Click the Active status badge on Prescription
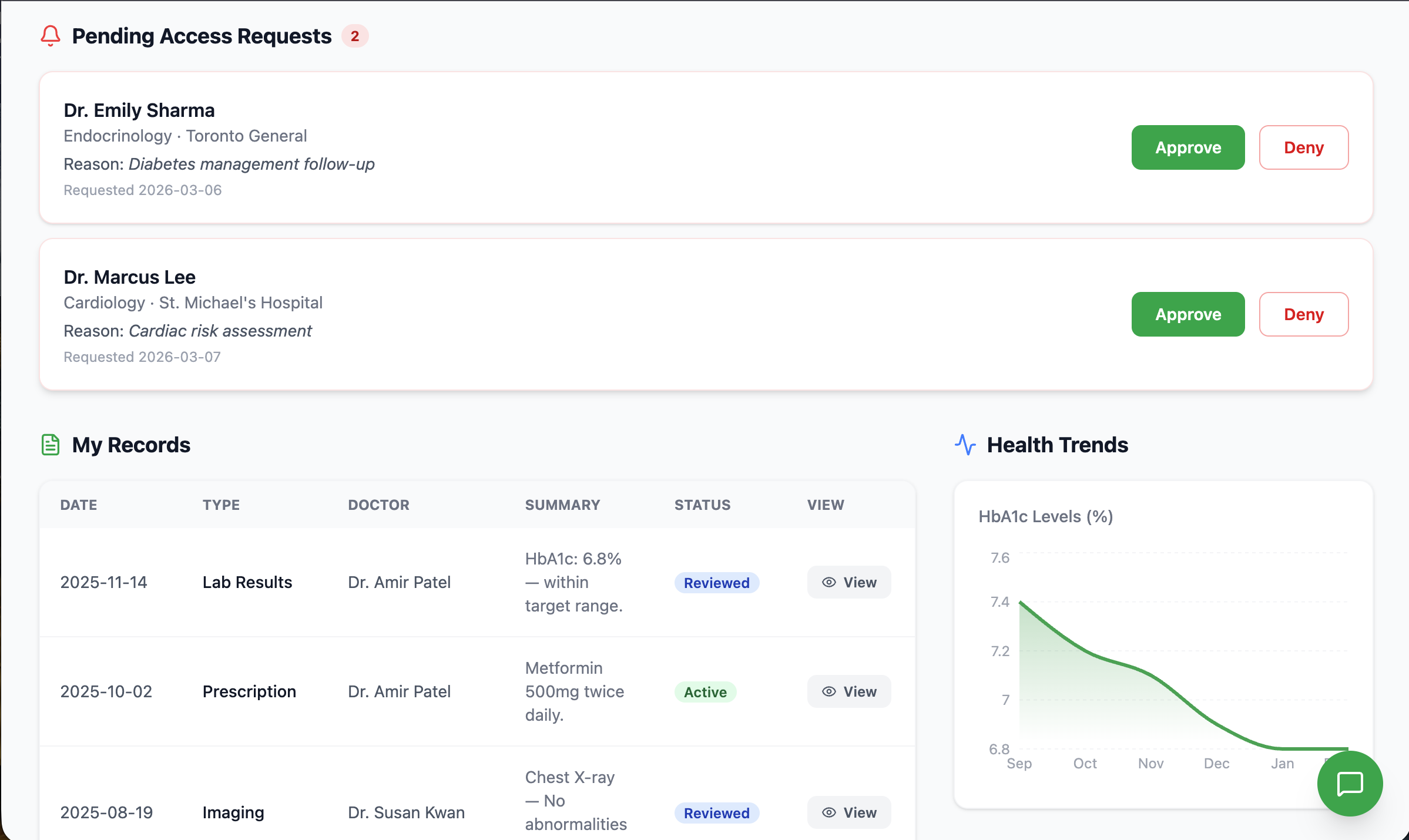The width and height of the screenshot is (1409, 840). click(x=705, y=692)
